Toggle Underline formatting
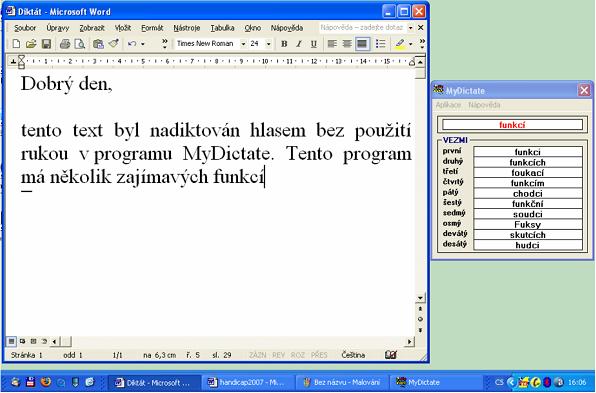Screen dimensions: 596x393 [314, 44]
